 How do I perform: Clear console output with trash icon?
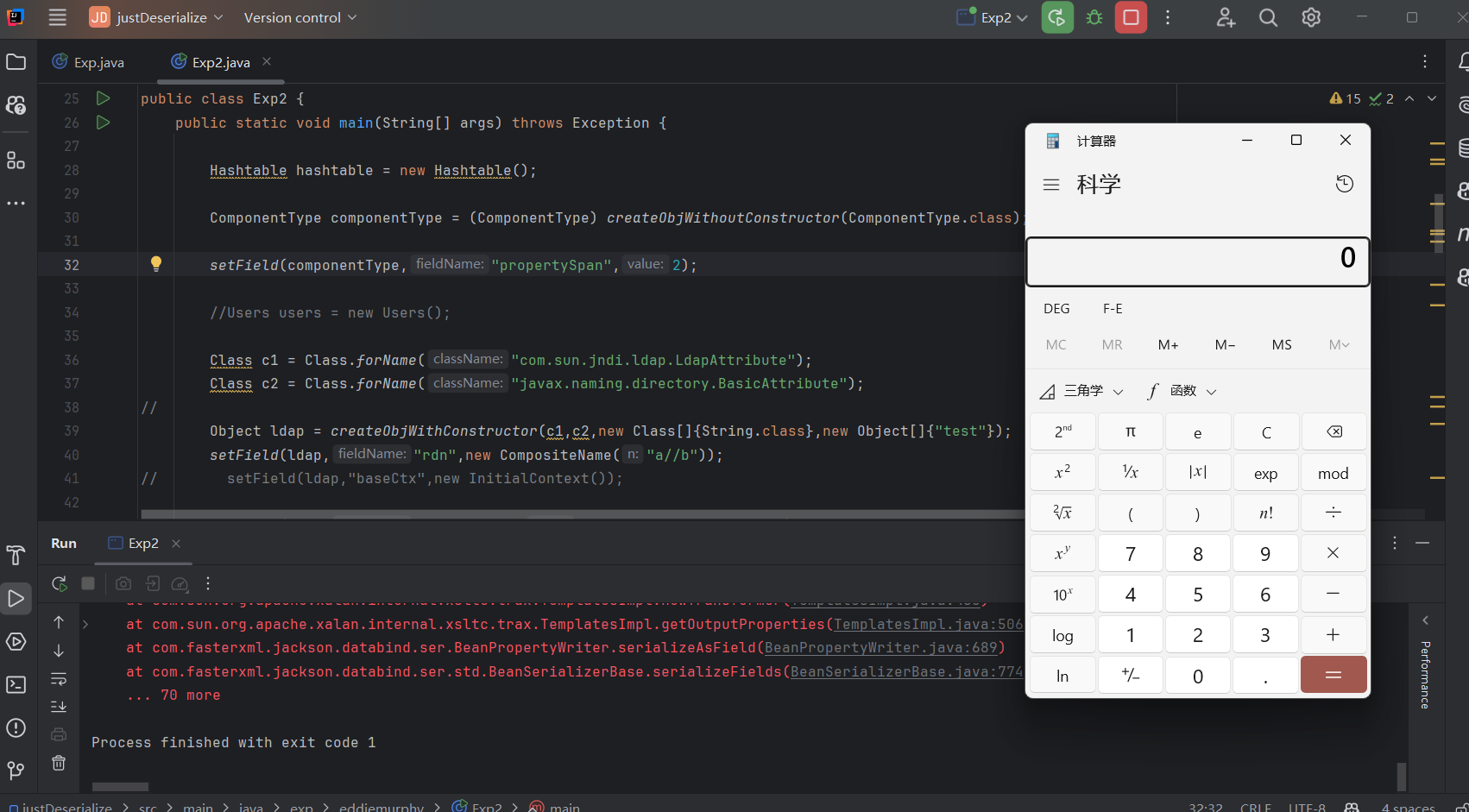[59, 763]
